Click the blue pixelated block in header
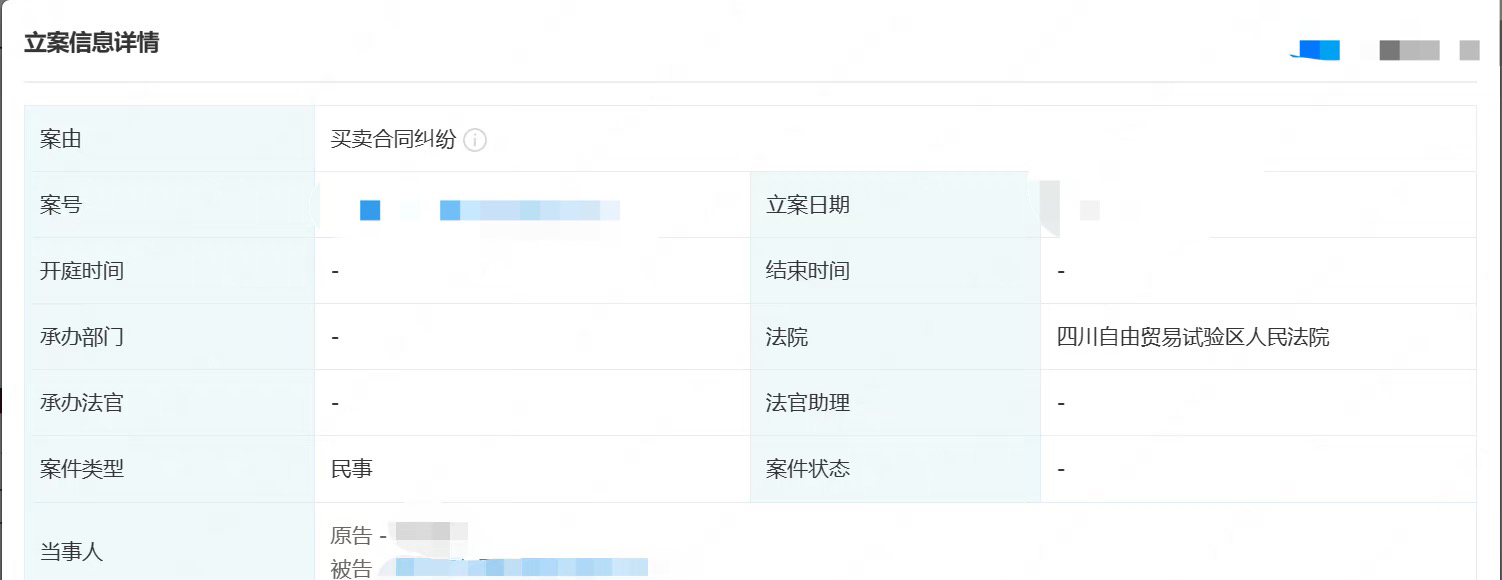The image size is (1502, 580). (x=1319, y=50)
